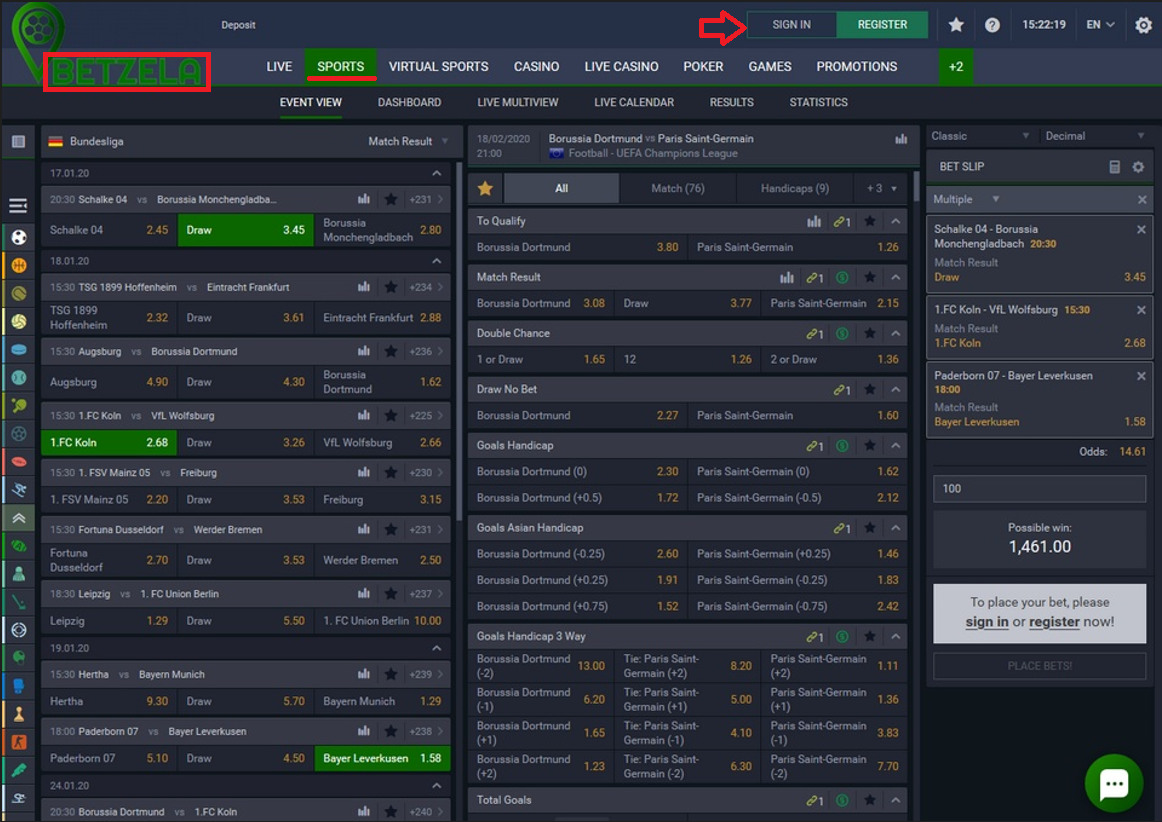
Task: Switch to the DASHBOARD tab
Action: 409,102
